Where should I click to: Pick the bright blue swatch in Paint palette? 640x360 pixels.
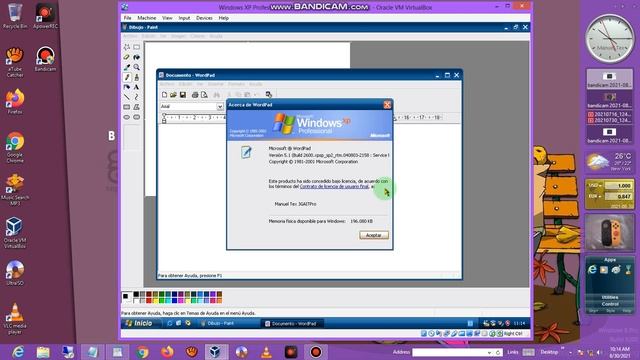click(174, 300)
